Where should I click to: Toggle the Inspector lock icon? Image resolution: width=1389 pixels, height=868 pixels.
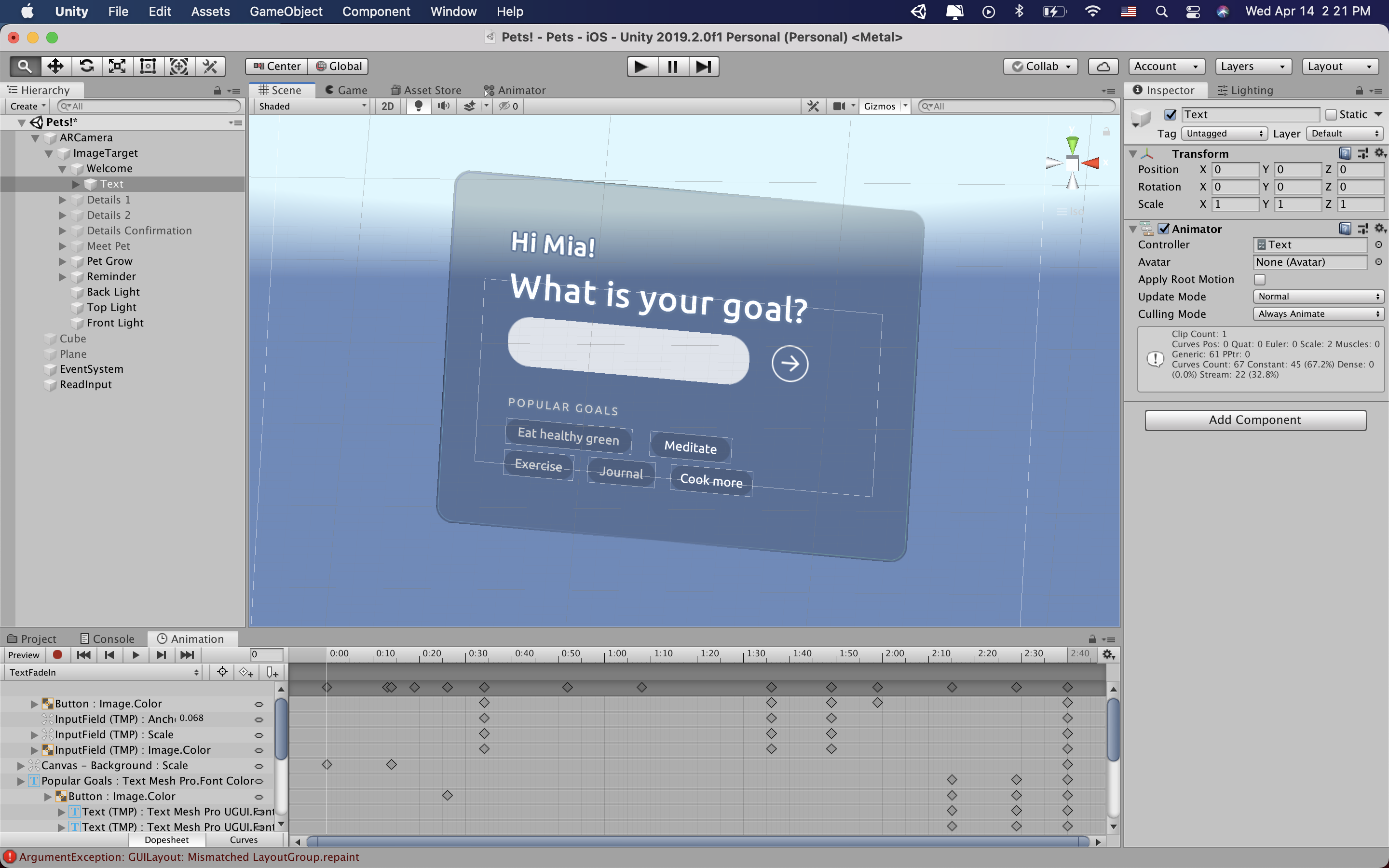(1359, 90)
